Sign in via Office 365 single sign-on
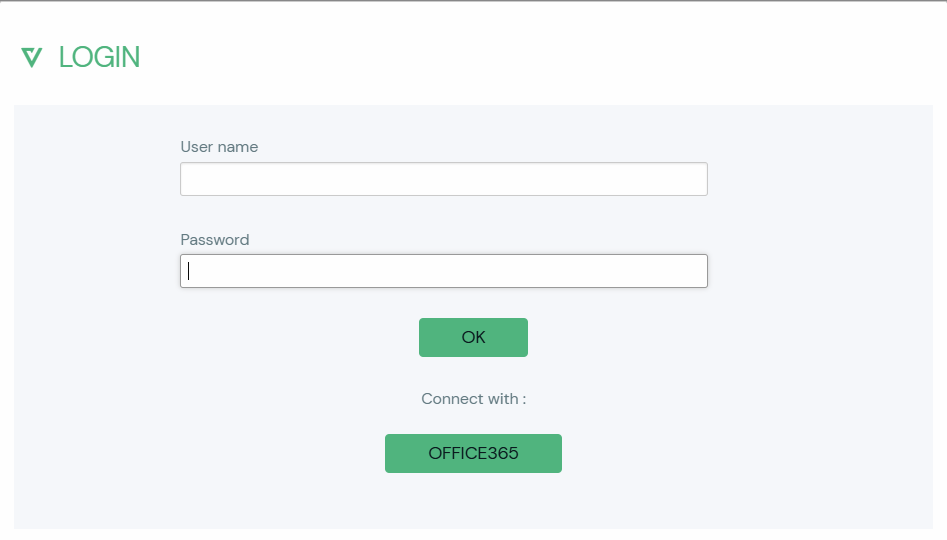 pyautogui.click(x=473, y=453)
